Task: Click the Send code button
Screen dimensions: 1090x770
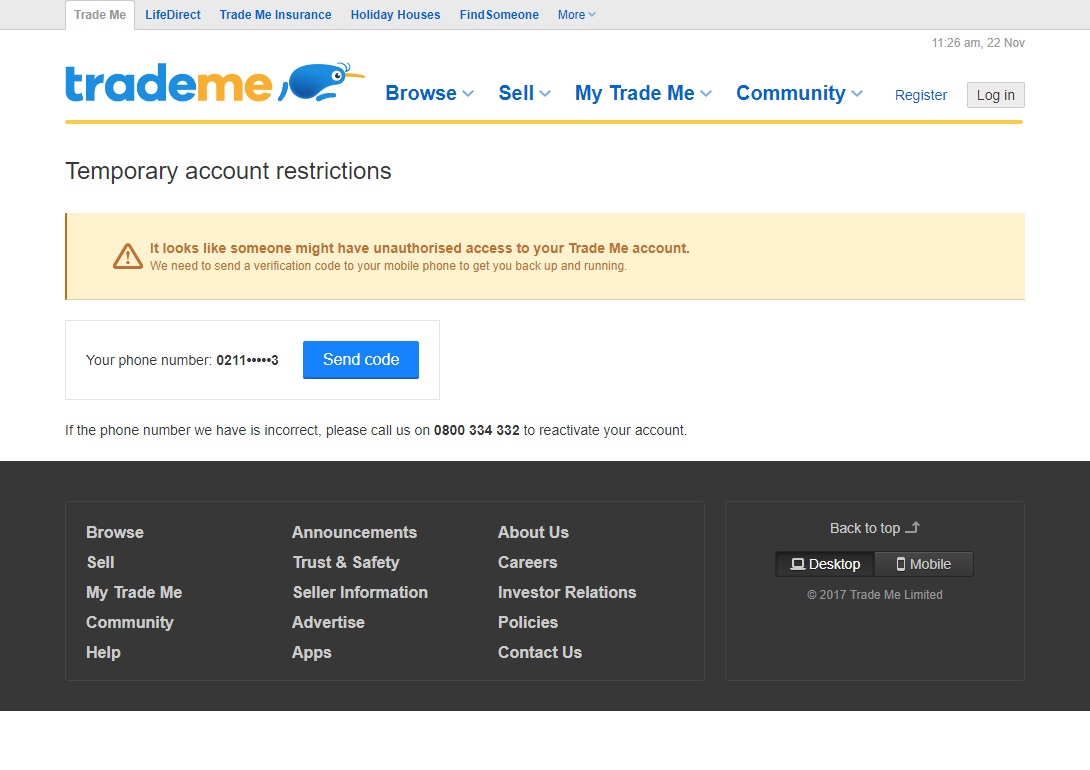Action: point(361,360)
